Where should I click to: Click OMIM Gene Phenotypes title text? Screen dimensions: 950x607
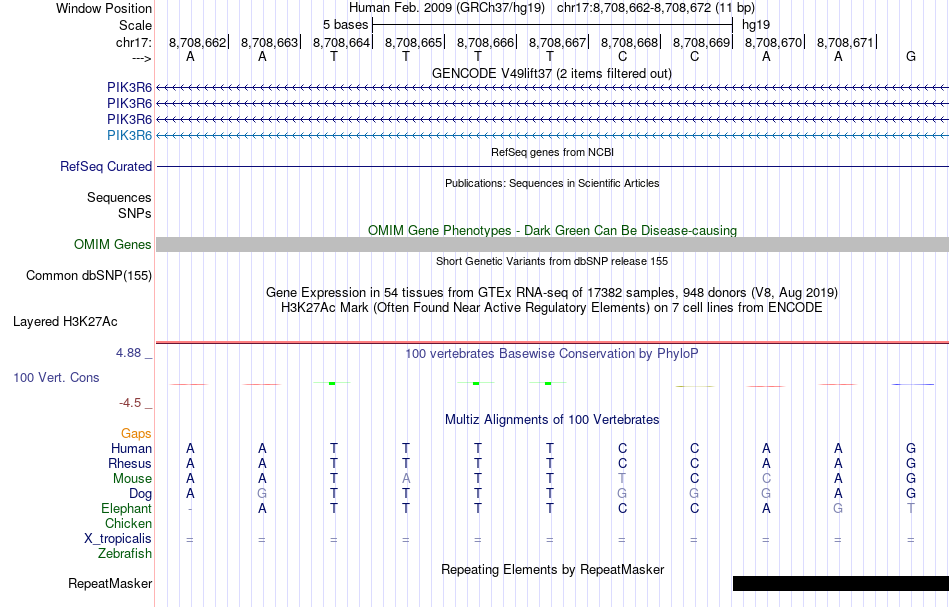[x=552, y=231]
